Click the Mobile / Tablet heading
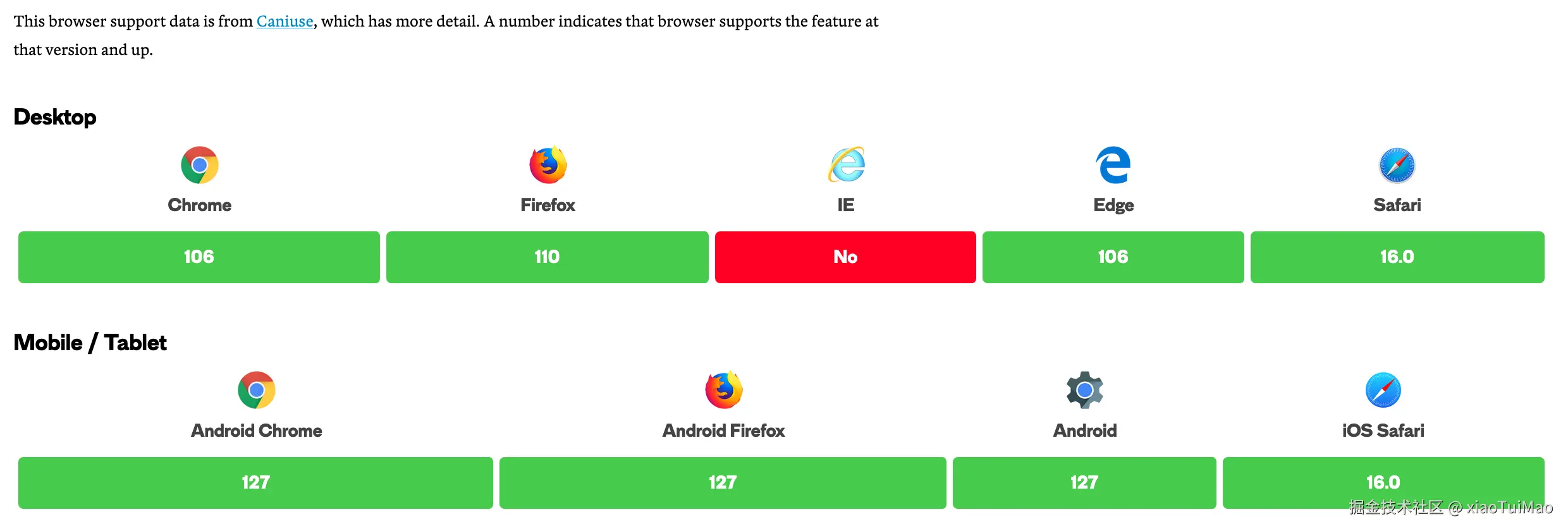Viewport: 1568px width, 531px height. click(90, 343)
